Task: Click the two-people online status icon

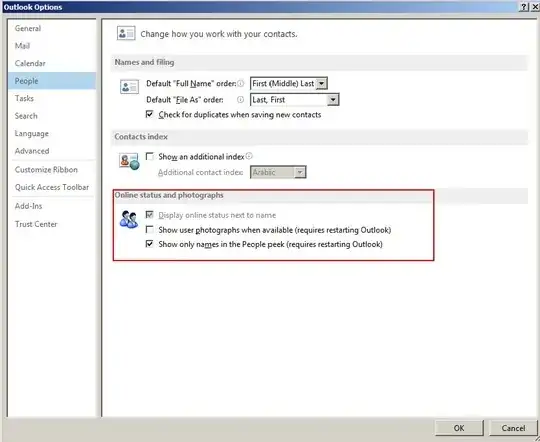Action: click(x=129, y=219)
